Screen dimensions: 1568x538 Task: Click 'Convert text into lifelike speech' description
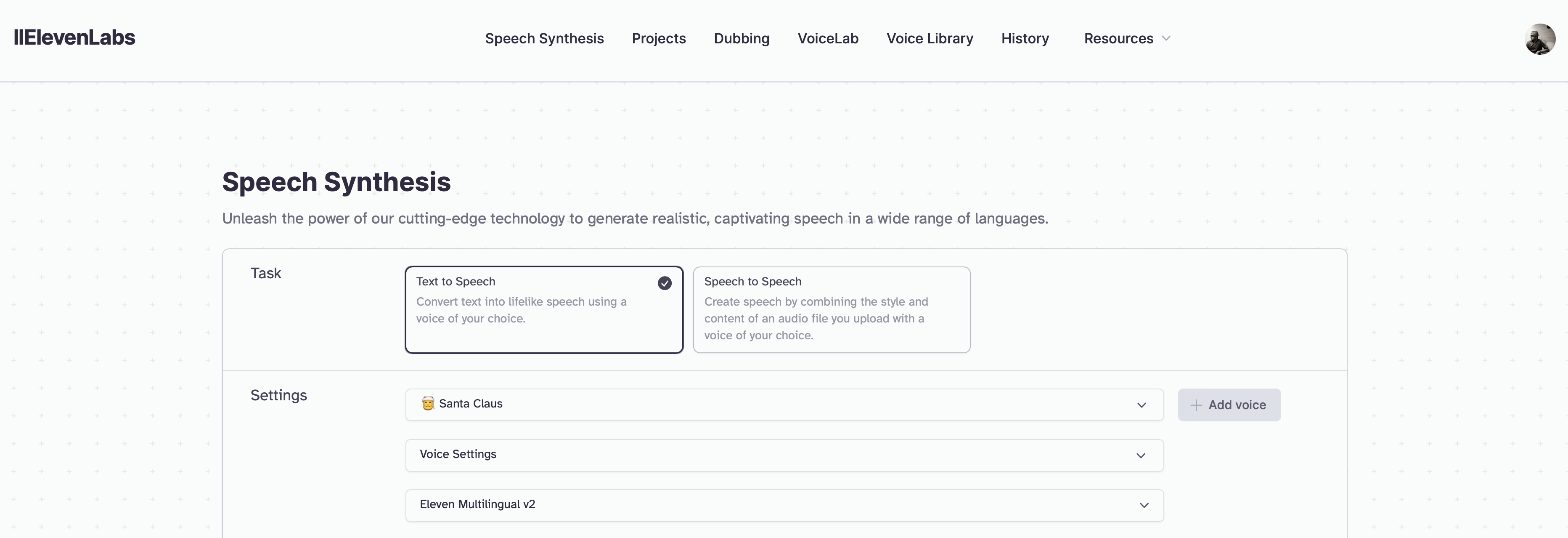(521, 310)
